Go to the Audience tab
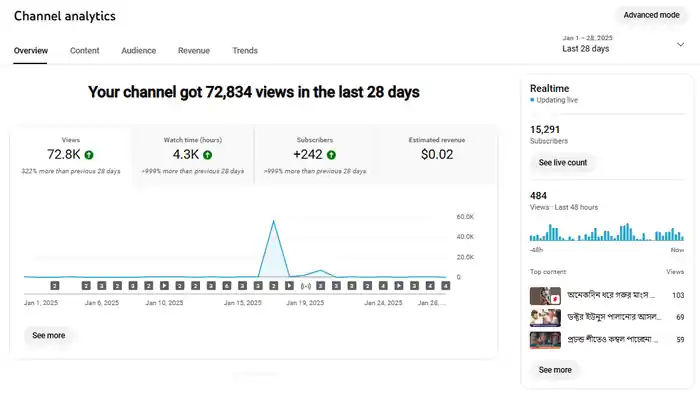This screenshot has width=700, height=395. 138,50
